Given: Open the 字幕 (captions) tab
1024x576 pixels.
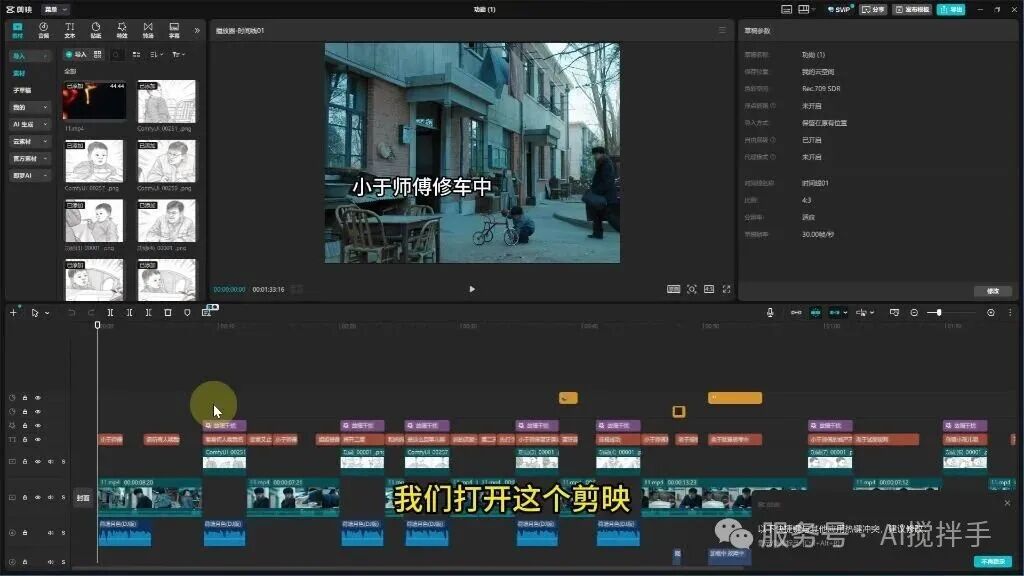Looking at the screenshot, I should tap(174, 30).
